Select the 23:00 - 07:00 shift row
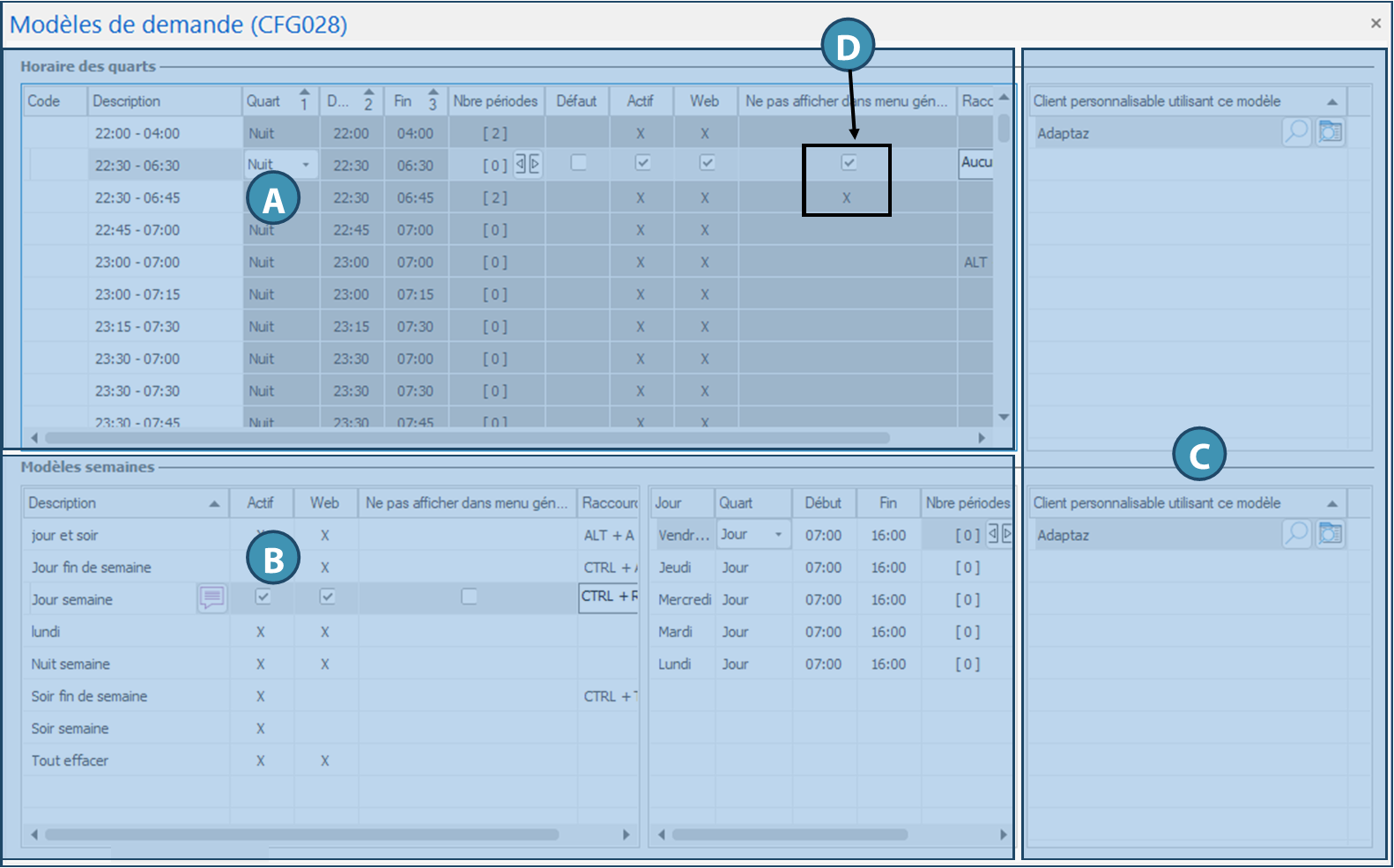Viewport: 1394px width, 868px height. [x=137, y=263]
